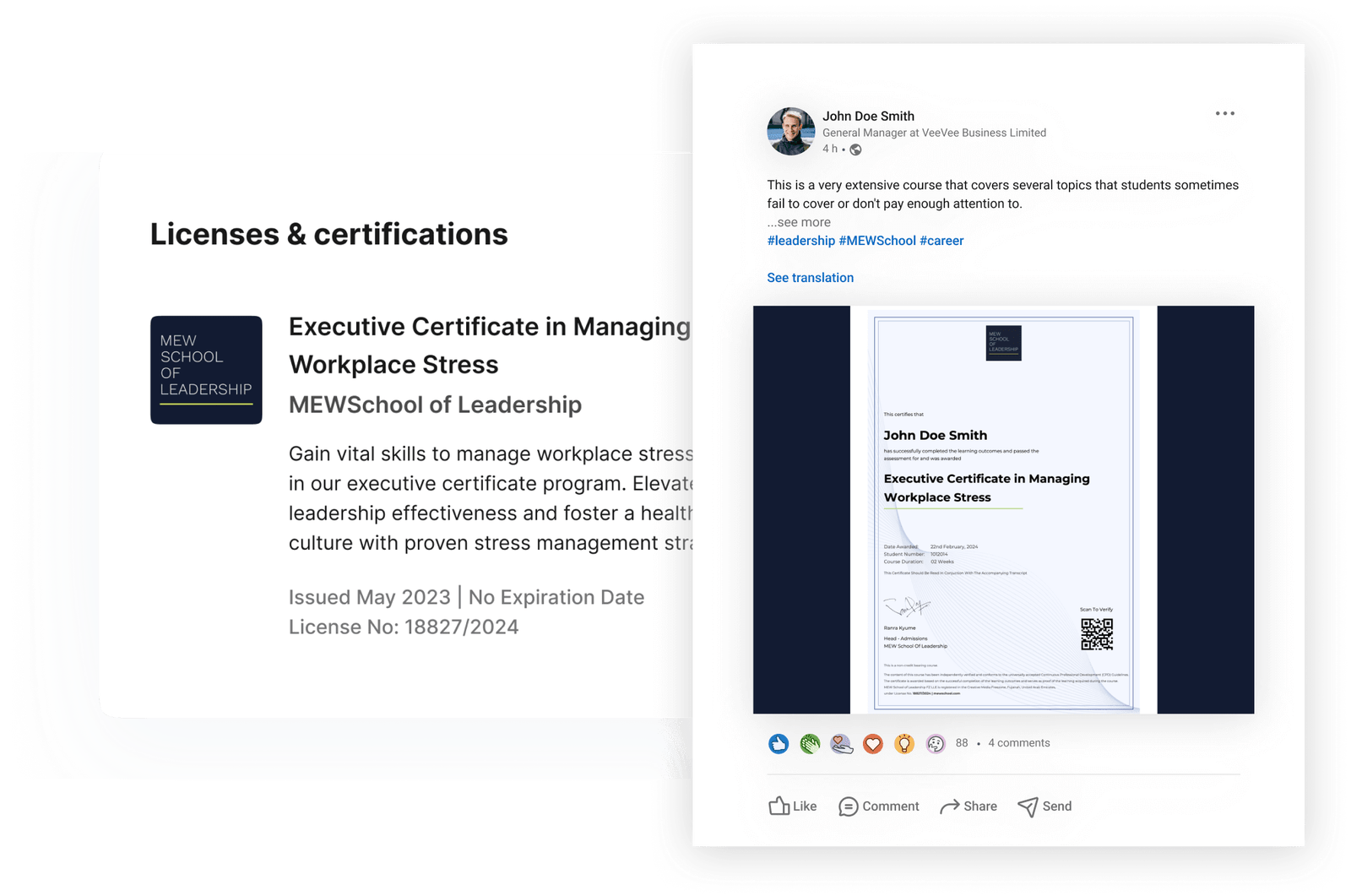1351x896 pixels.
Task: Click the globe visibility icon beside 4 h
Action: (855, 149)
